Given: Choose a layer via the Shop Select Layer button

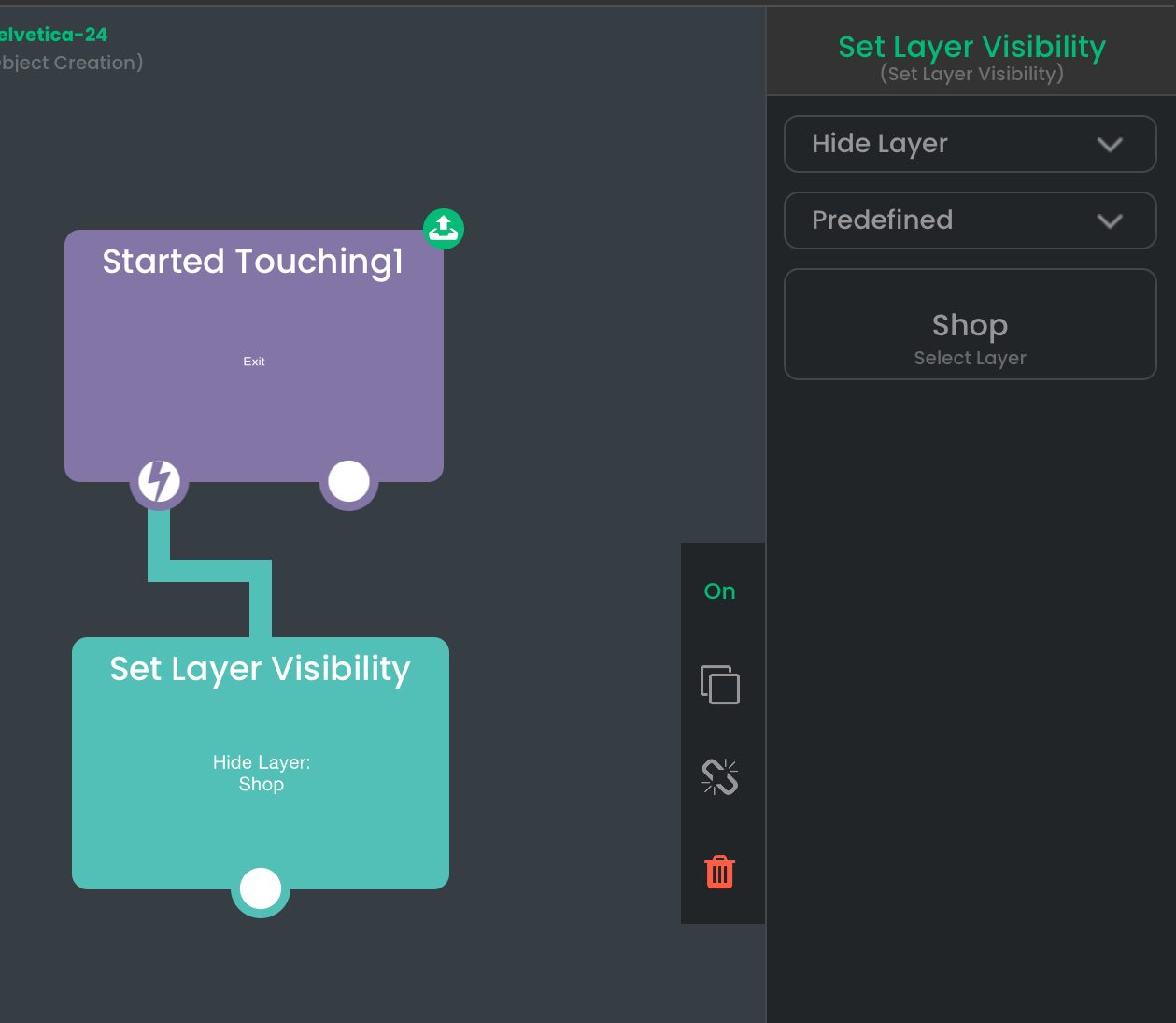Looking at the screenshot, I should [x=971, y=324].
